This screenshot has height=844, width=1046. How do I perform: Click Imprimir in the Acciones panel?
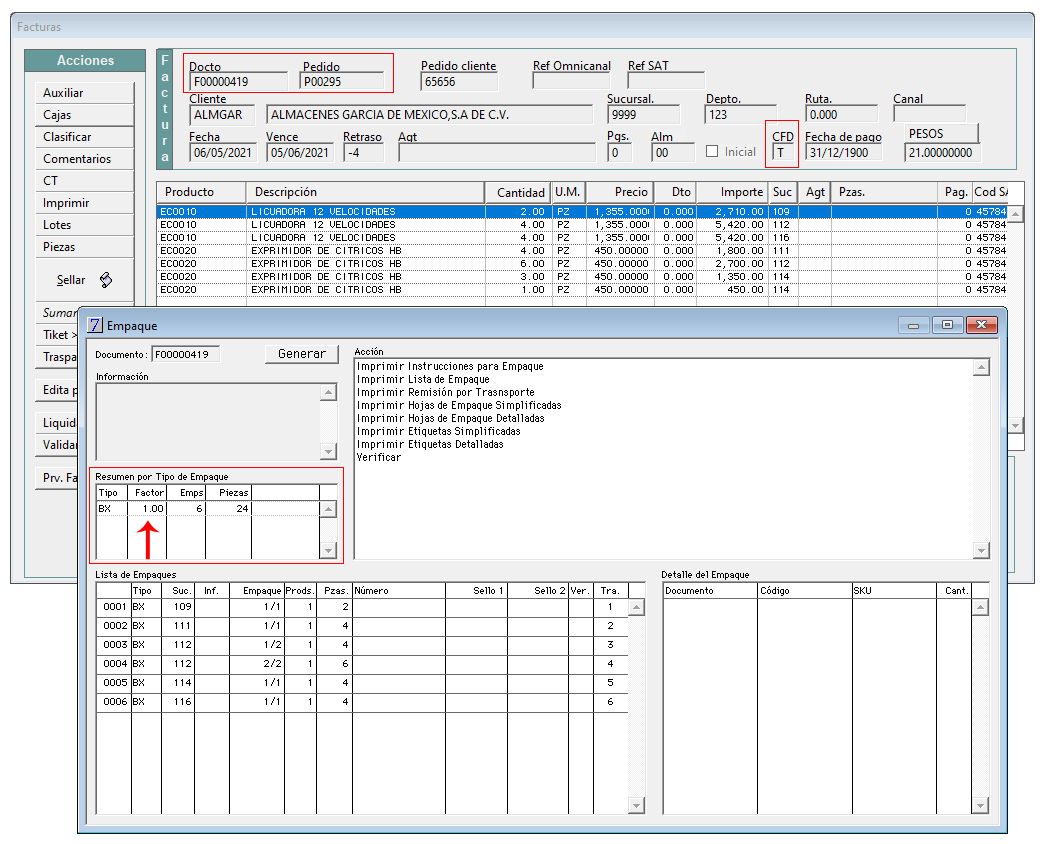pos(84,203)
